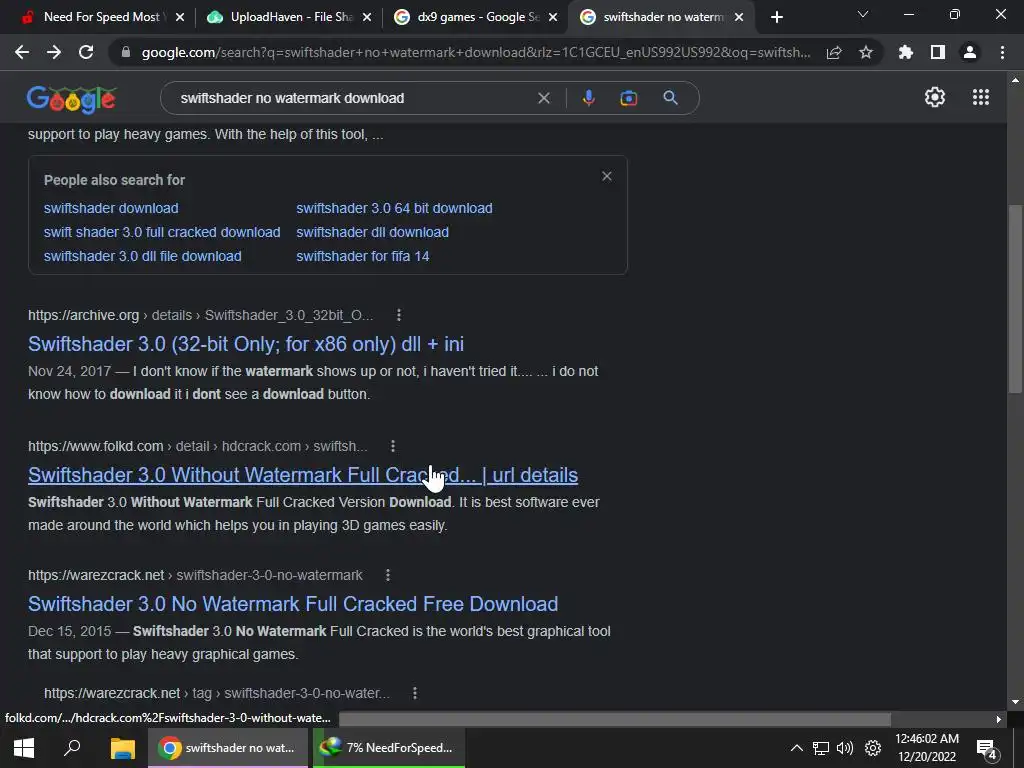The width and height of the screenshot is (1024, 768).
Task: Open Windows taskbar search
Action: click(72, 748)
